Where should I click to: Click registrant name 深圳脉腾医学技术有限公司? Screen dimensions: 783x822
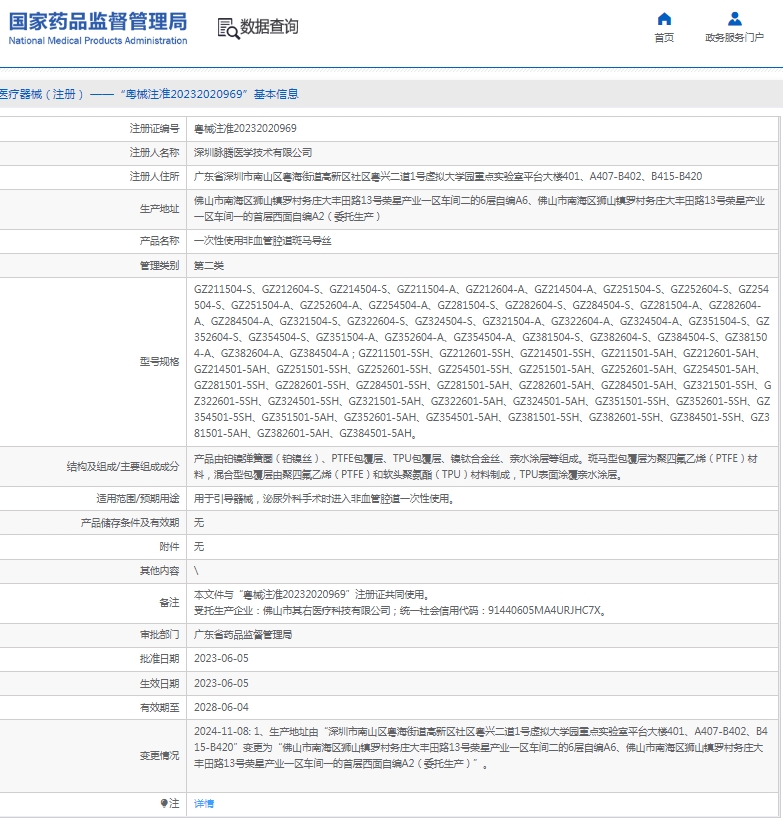253,153
